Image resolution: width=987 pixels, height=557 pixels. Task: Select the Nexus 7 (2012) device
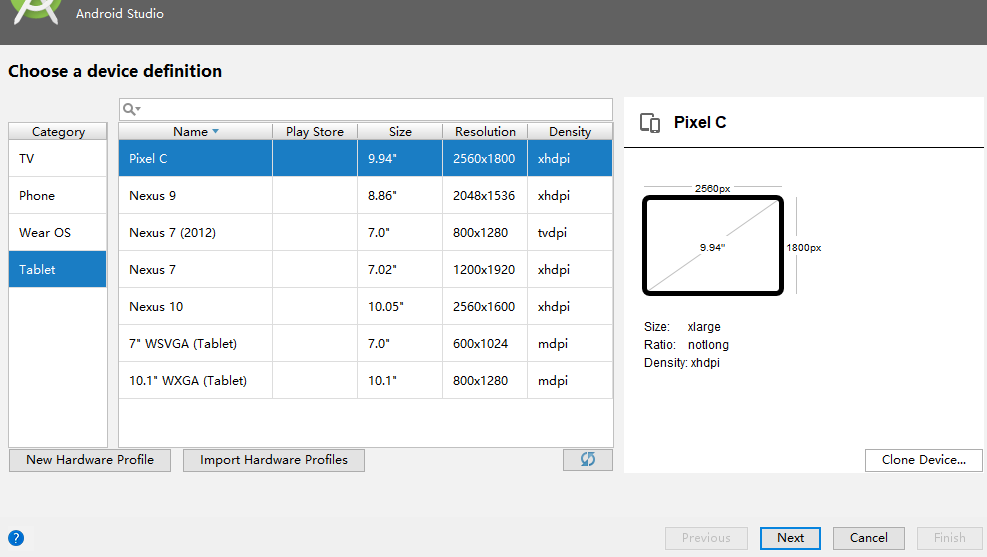[365, 233]
